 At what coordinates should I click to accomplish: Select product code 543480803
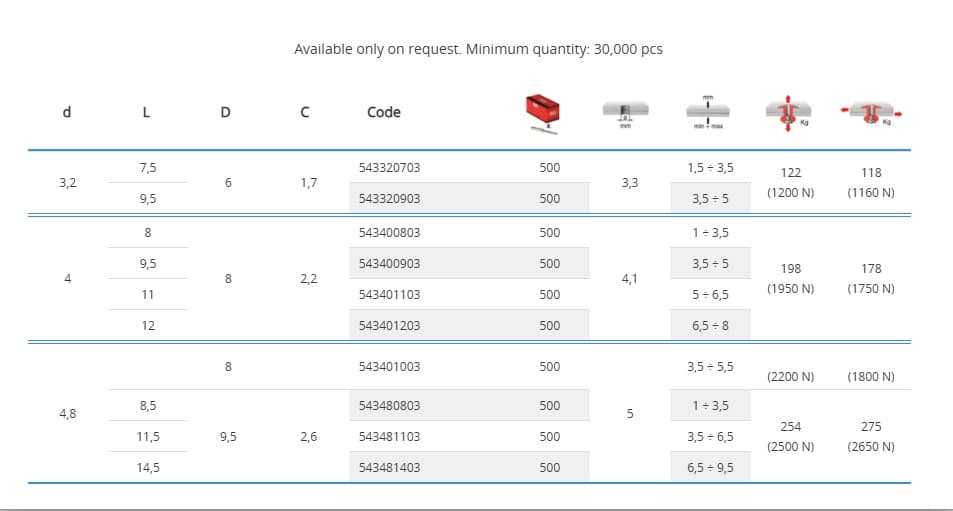[389, 406]
